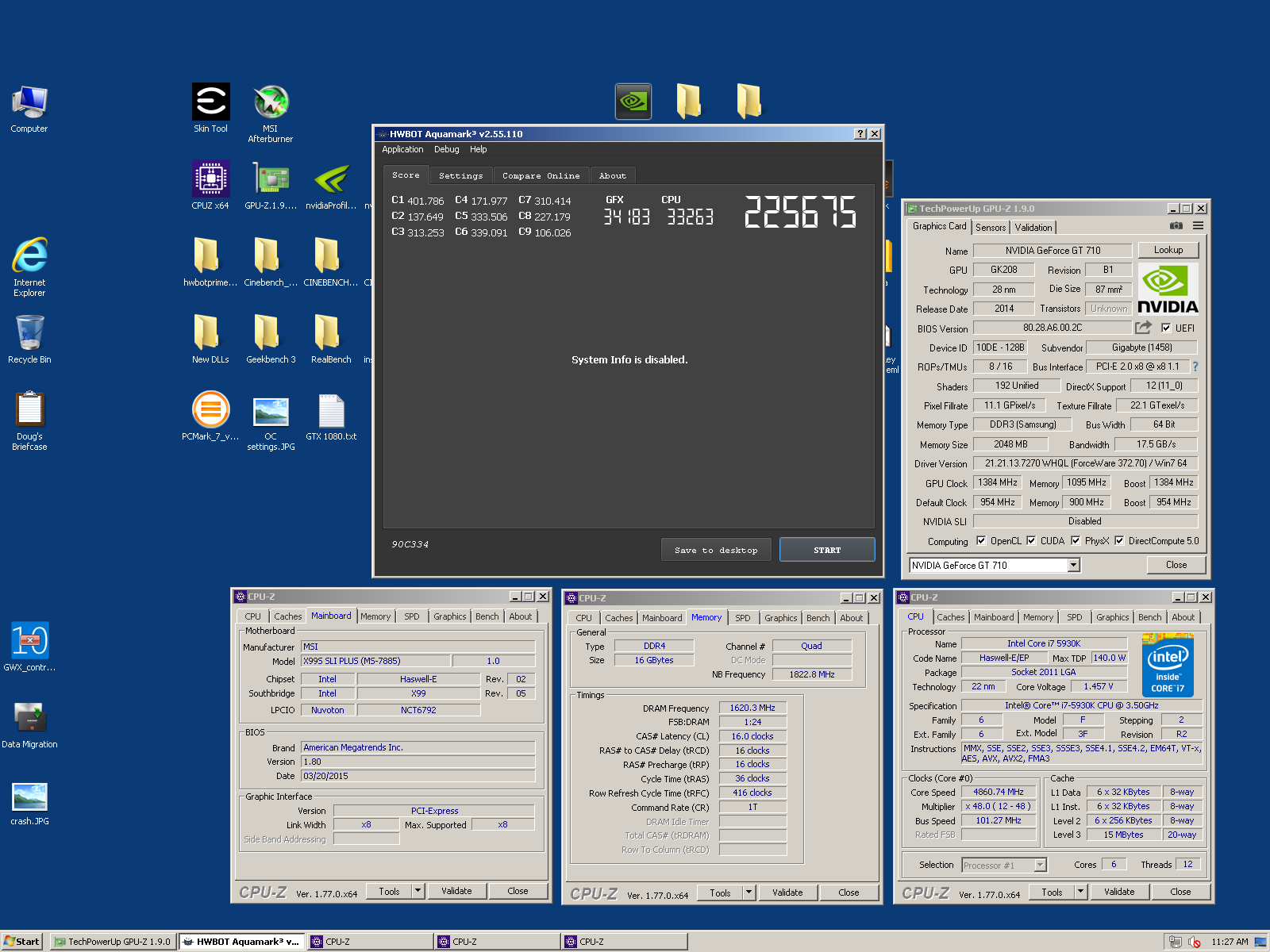
Task: Expand Tools dropdown arrow in CPU tab CPU-Z window
Action: coord(1080,892)
